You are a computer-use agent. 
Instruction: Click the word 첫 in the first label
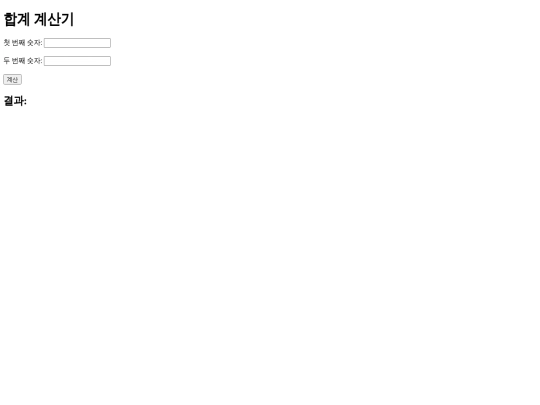pyautogui.click(x=7, y=43)
